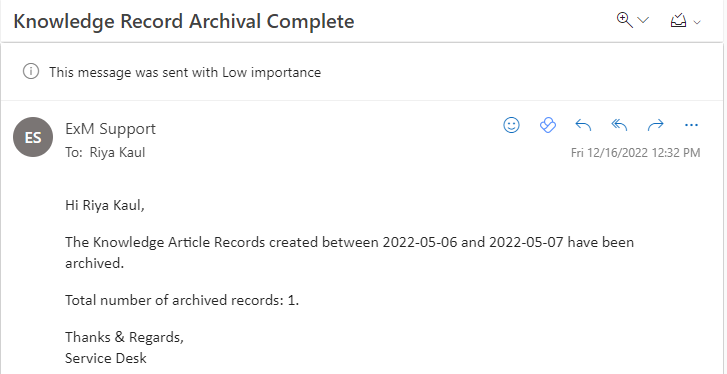Click the Service Desk signature text
This screenshot has width=727, height=374.
[106, 358]
